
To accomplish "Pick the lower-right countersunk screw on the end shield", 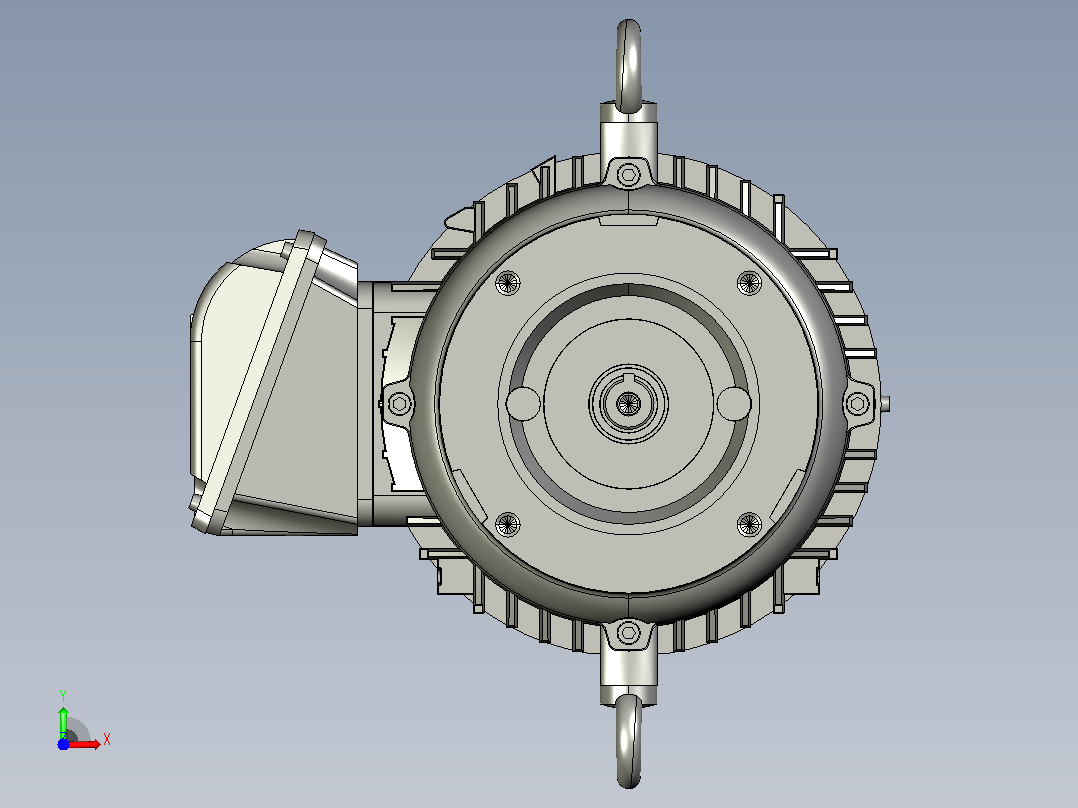I will click(749, 525).
